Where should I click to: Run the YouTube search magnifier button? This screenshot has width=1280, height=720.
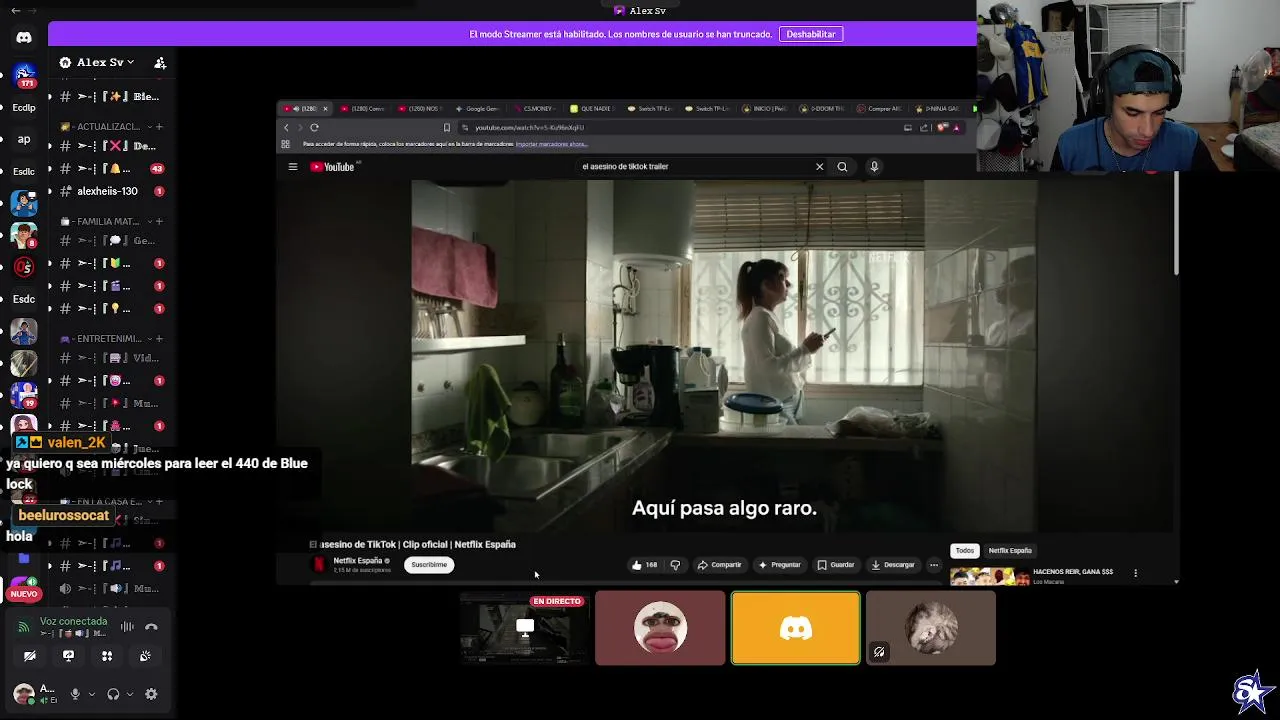click(x=842, y=167)
